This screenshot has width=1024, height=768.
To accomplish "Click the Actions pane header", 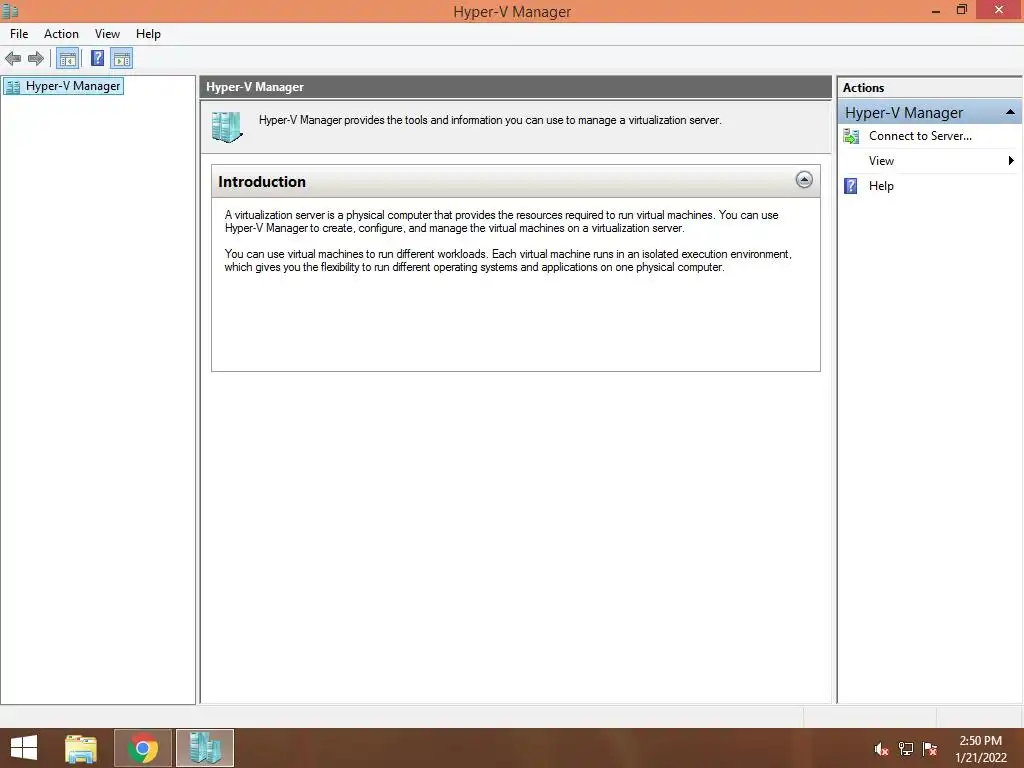I will (x=929, y=88).
